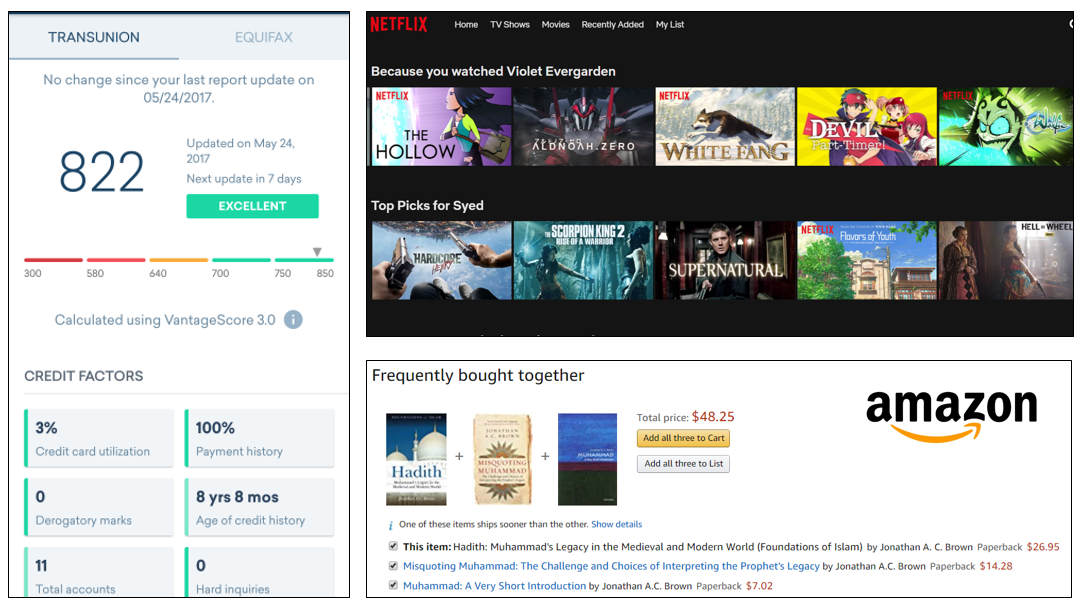Open the Hard inquiries card
Viewport: 1079px width, 607px height.
(259, 573)
